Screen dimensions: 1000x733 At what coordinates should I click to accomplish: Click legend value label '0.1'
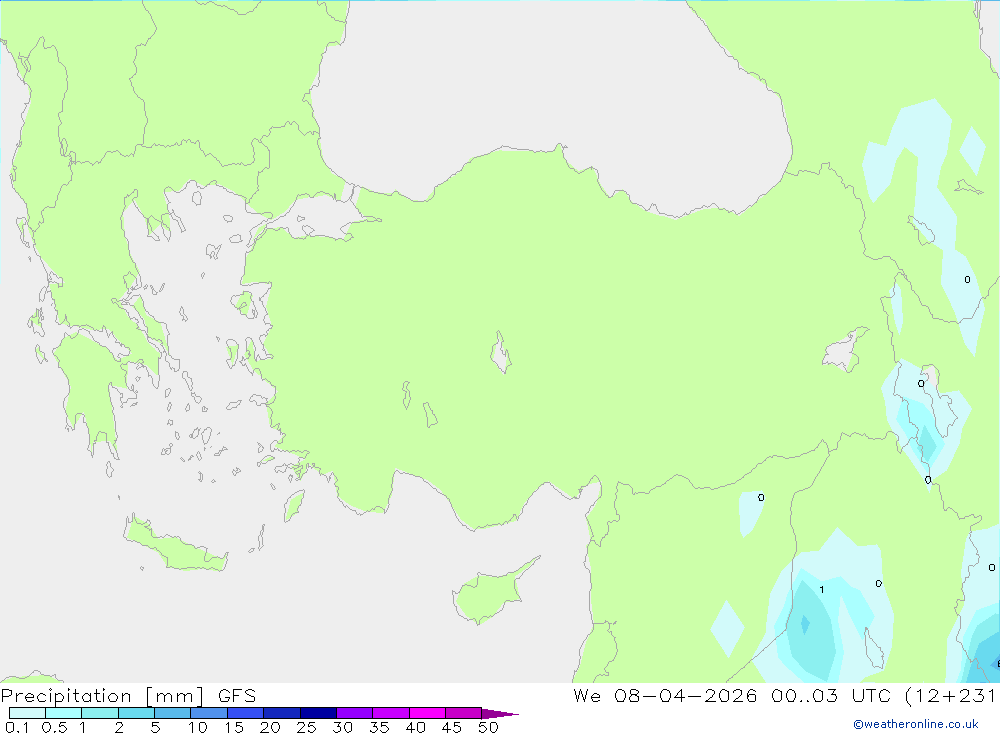[17, 727]
